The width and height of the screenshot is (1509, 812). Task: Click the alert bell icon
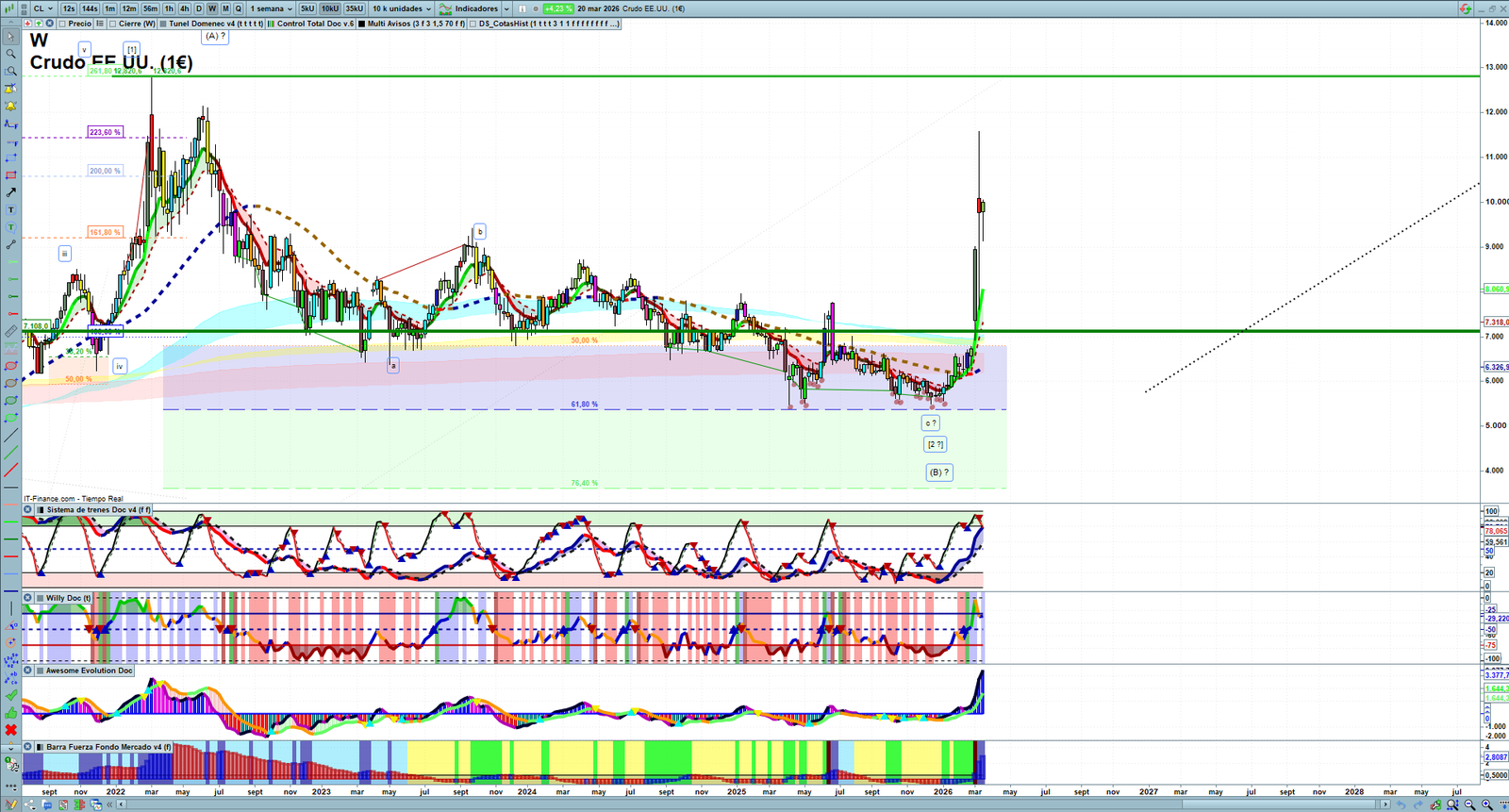pos(10,106)
